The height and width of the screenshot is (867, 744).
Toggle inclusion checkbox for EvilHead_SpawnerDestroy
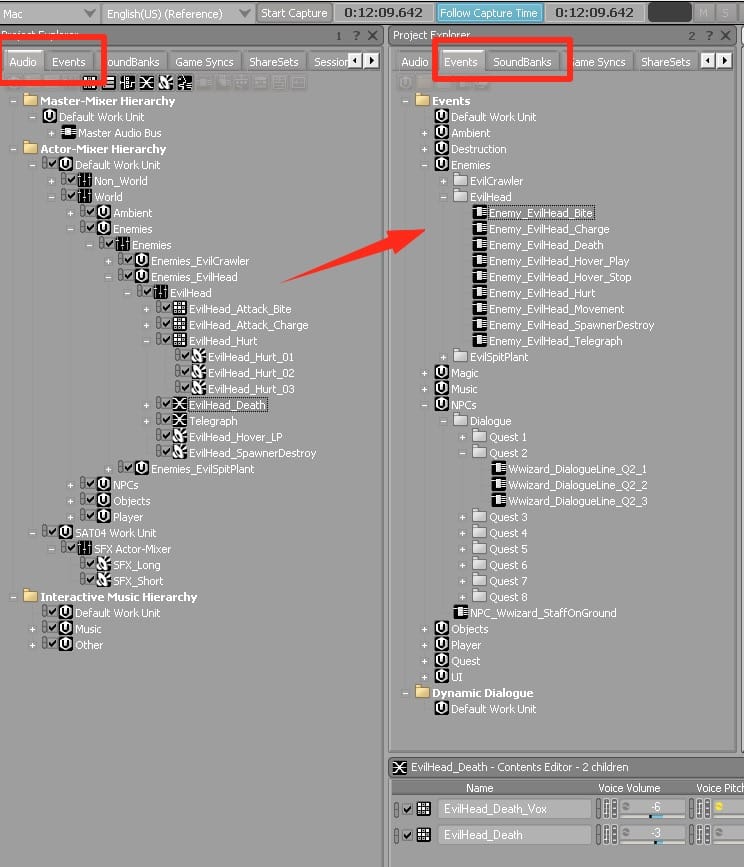click(x=166, y=452)
